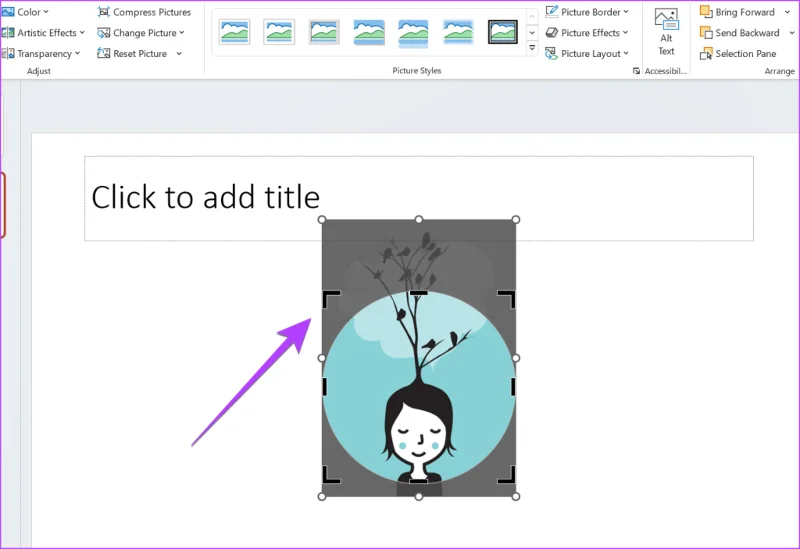Click the top middle crop handle
This screenshot has width=800, height=549.
(x=418, y=293)
